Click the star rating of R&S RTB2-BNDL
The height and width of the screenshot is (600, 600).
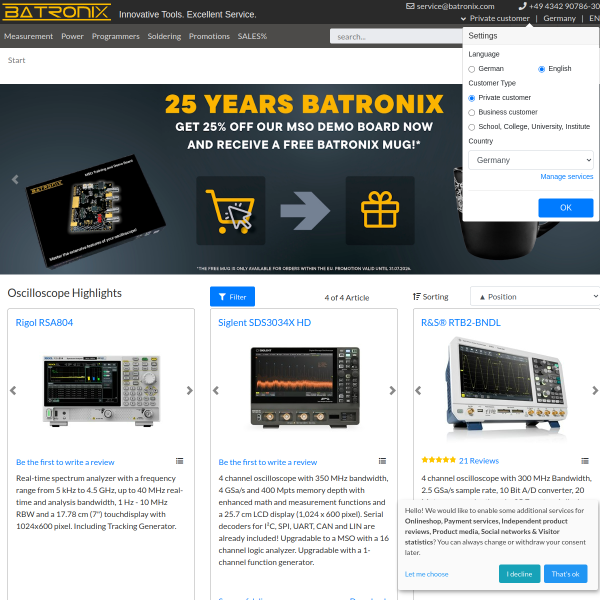tap(439, 460)
